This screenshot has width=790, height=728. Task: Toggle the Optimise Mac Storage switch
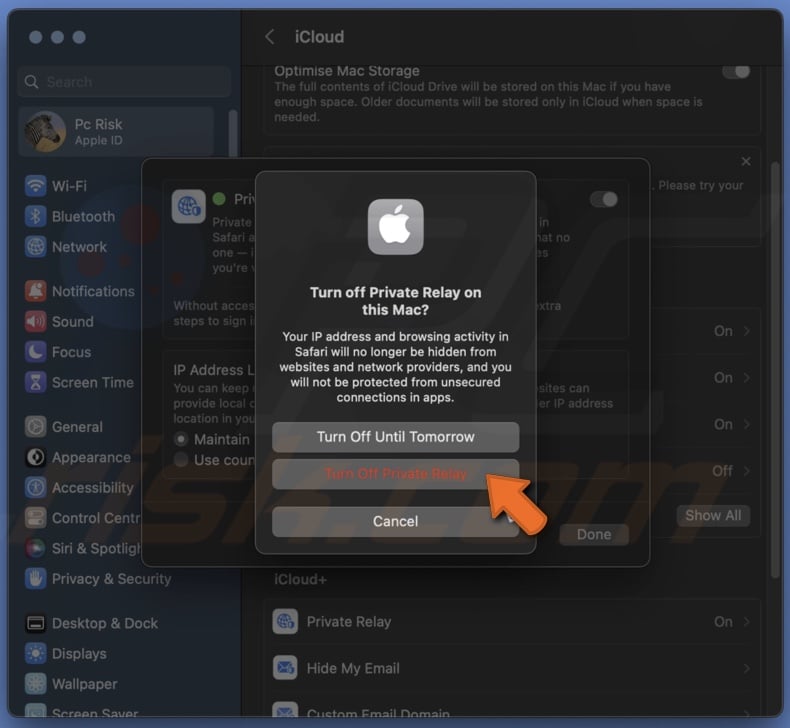click(x=736, y=72)
